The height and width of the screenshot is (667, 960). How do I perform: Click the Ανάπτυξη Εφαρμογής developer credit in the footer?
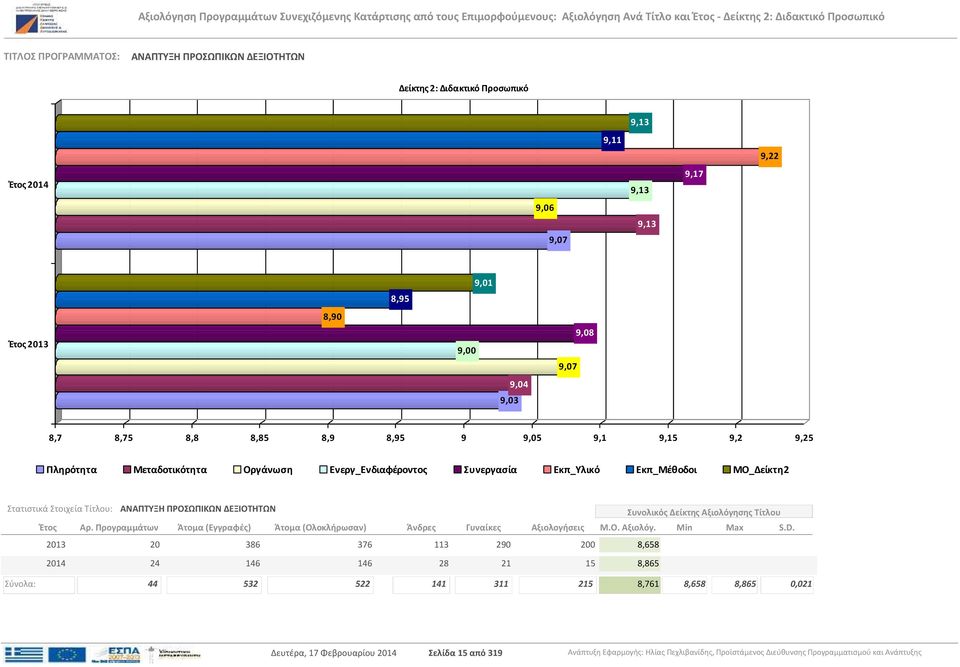point(744,653)
